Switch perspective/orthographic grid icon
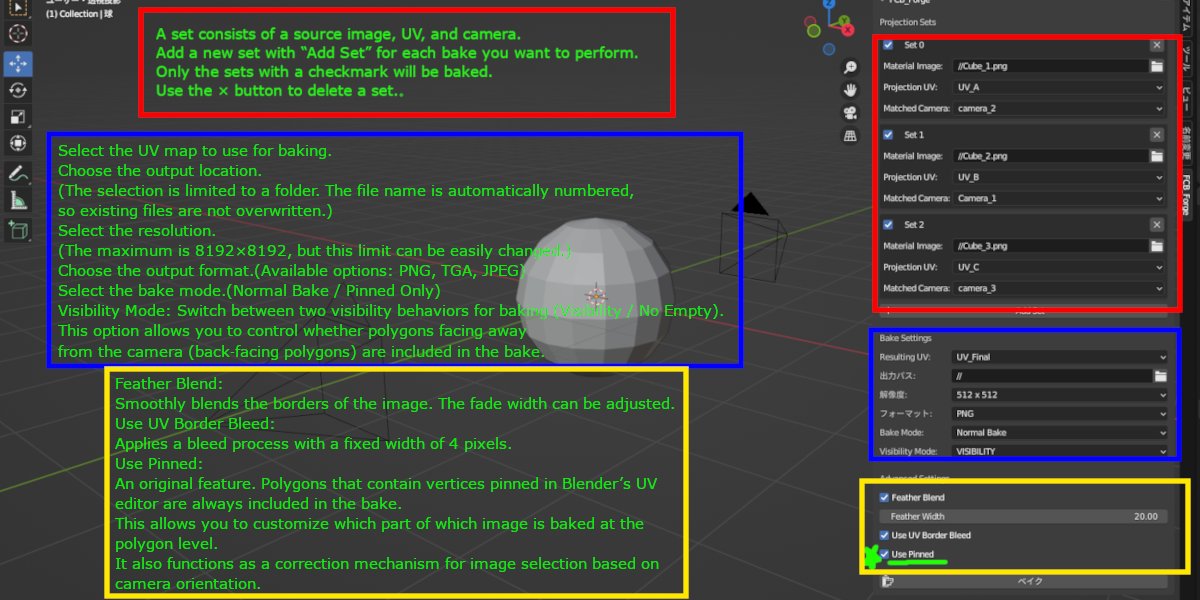The height and width of the screenshot is (600, 1200). pos(850,135)
